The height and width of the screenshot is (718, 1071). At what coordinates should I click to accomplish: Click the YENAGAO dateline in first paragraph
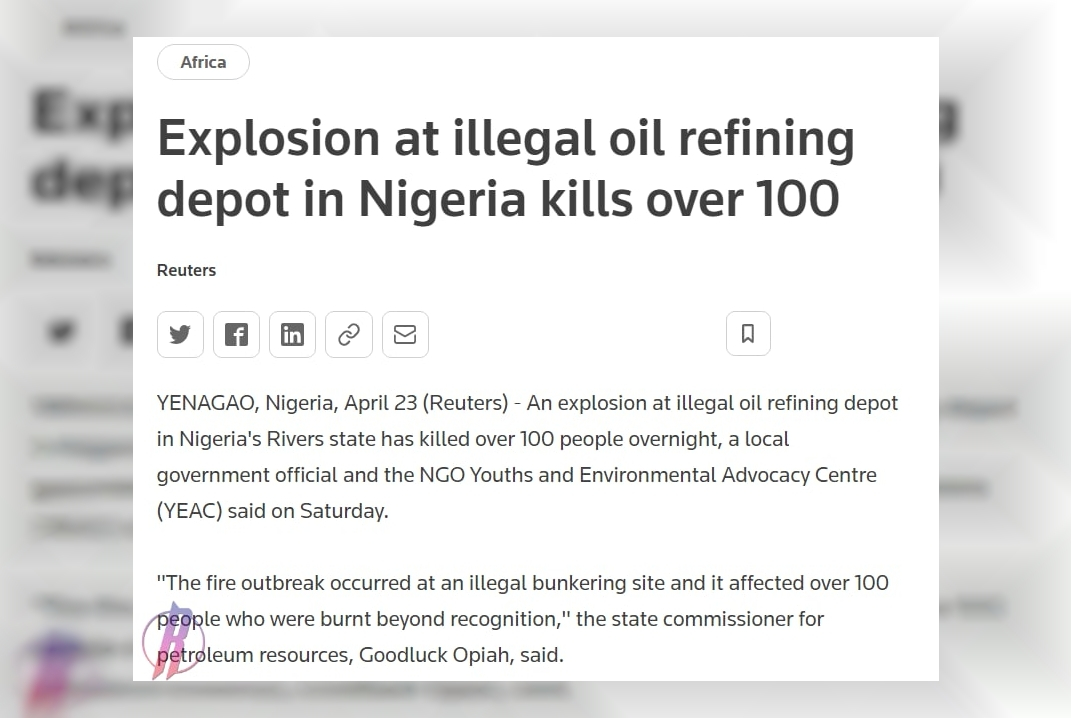(x=207, y=403)
